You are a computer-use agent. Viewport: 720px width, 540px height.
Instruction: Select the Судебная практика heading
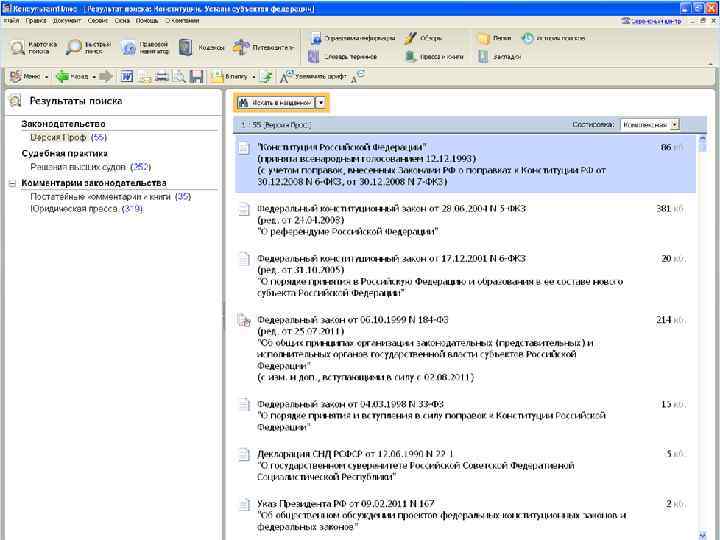click(x=64, y=153)
